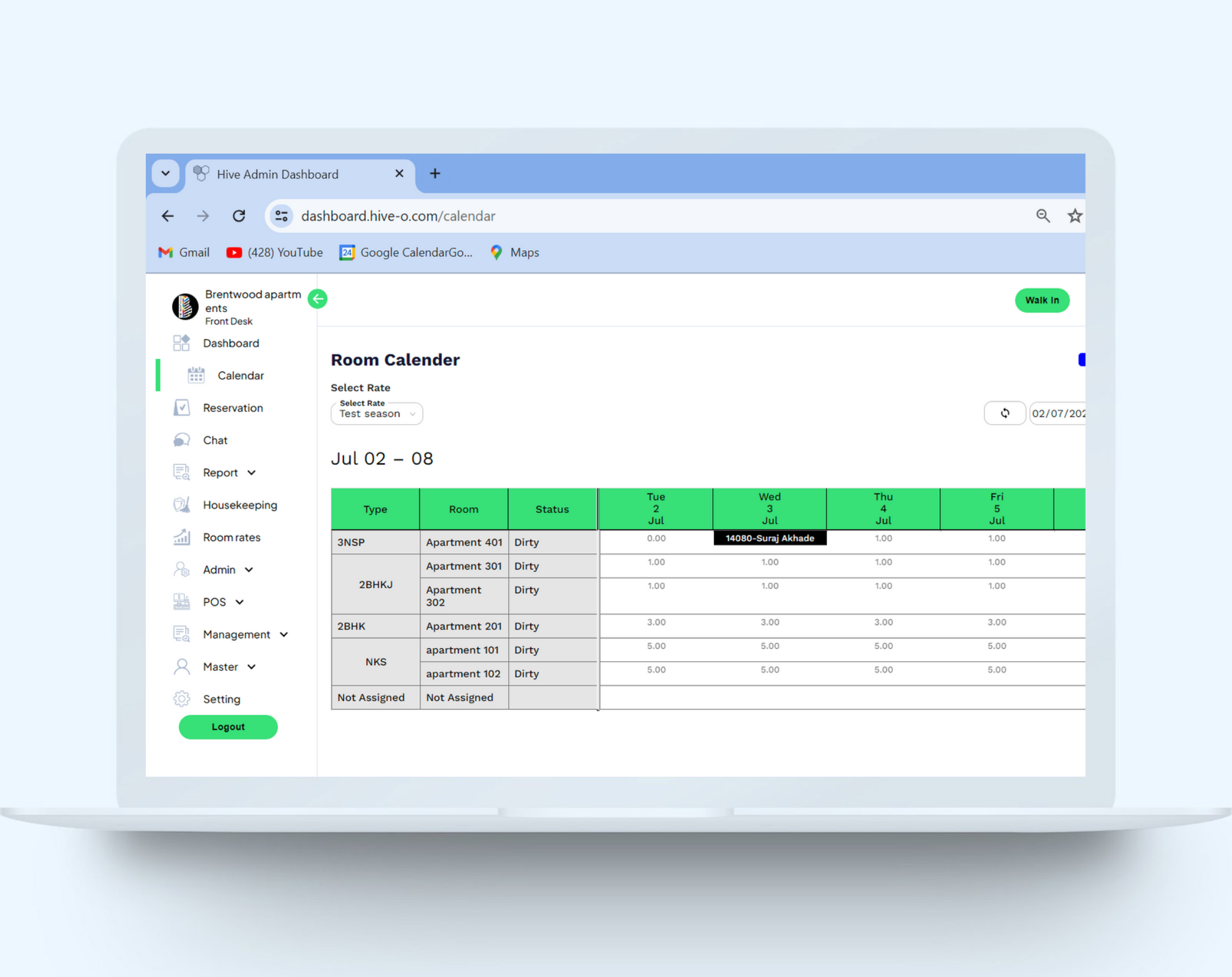Expand the Report submenu
1232x977 pixels.
click(x=251, y=473)
